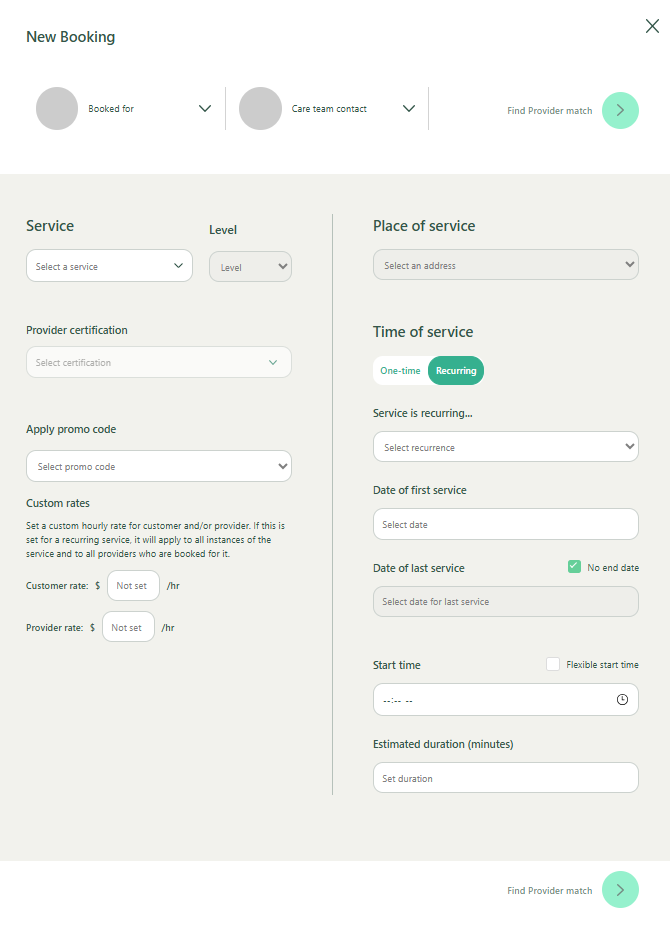
Task: Open the clock picker in Start time
Action: point(622,700)
